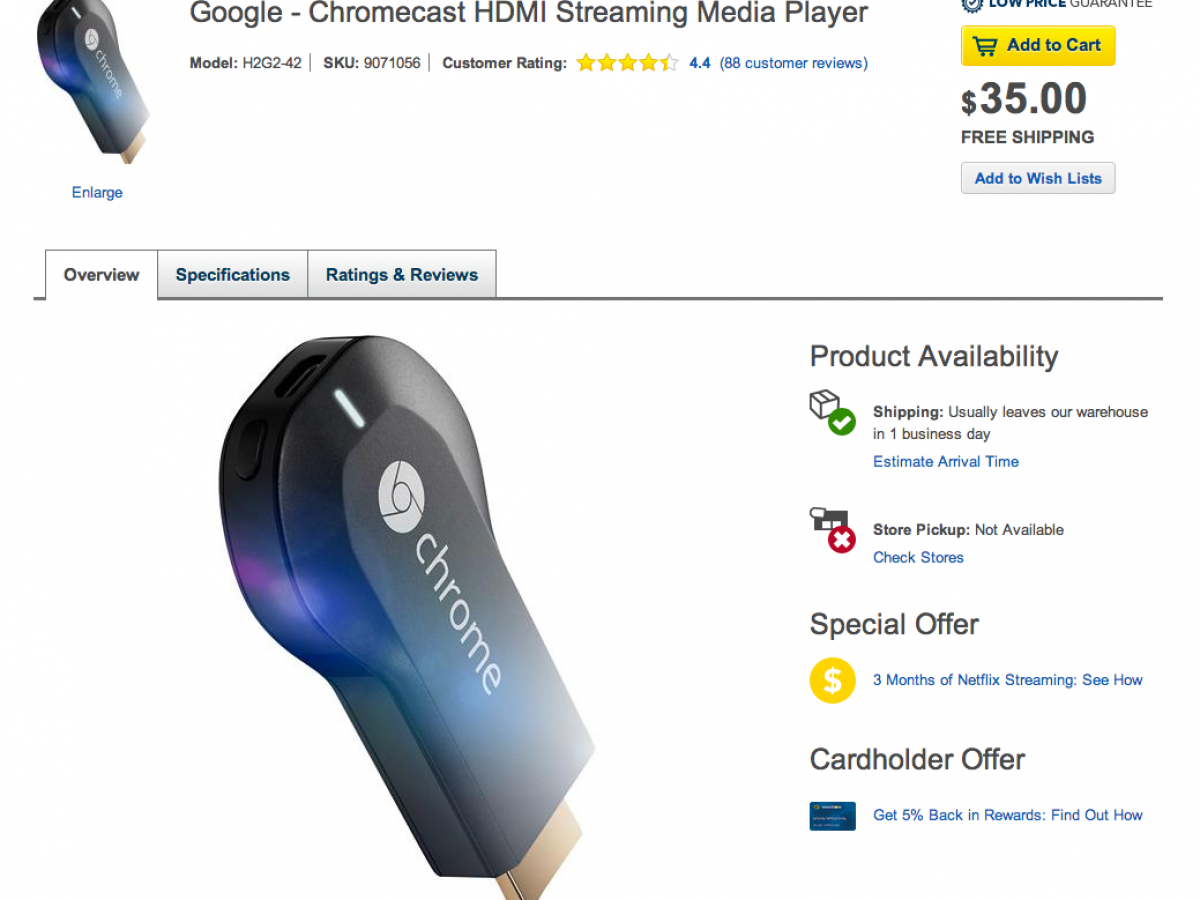The width and height of the screenshot is (1200, 900).
Task: Open the Ratings & Reviews tab
Action: [x=401, y=275]
